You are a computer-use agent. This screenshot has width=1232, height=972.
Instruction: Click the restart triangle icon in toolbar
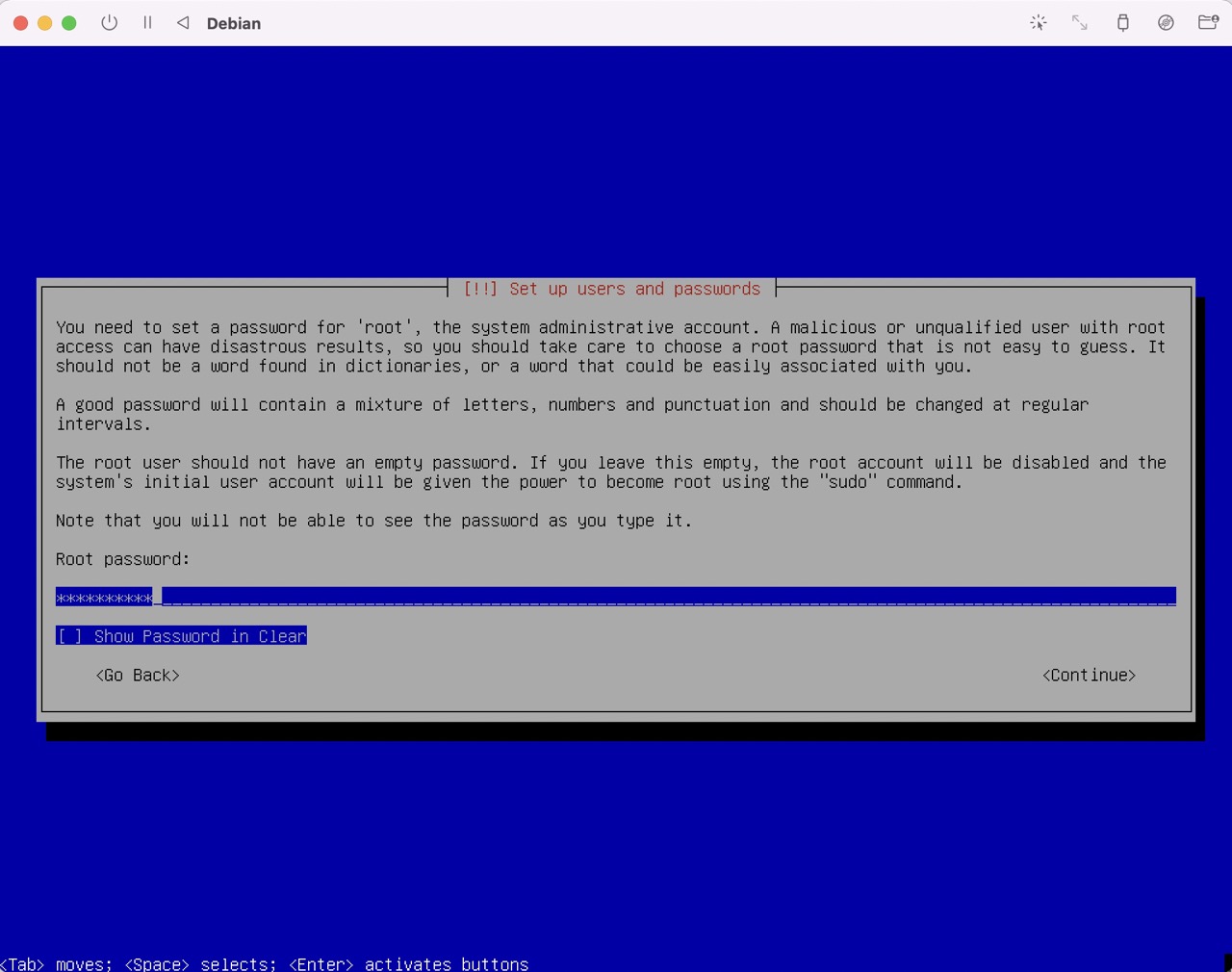pyautogui.click(x=183, y=22)
